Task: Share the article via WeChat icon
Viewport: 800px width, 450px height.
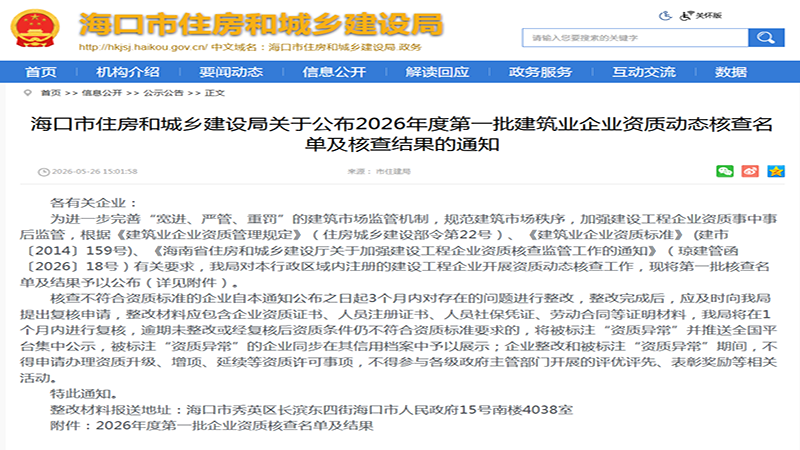Action: coord(724,171)
